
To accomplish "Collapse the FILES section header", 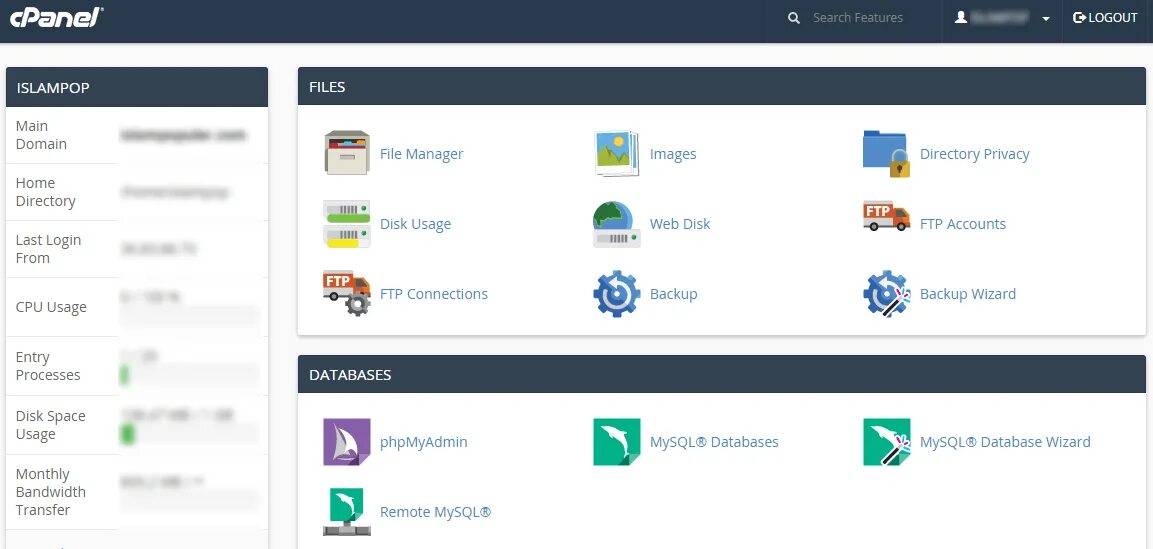I will (x=721, y=87).
